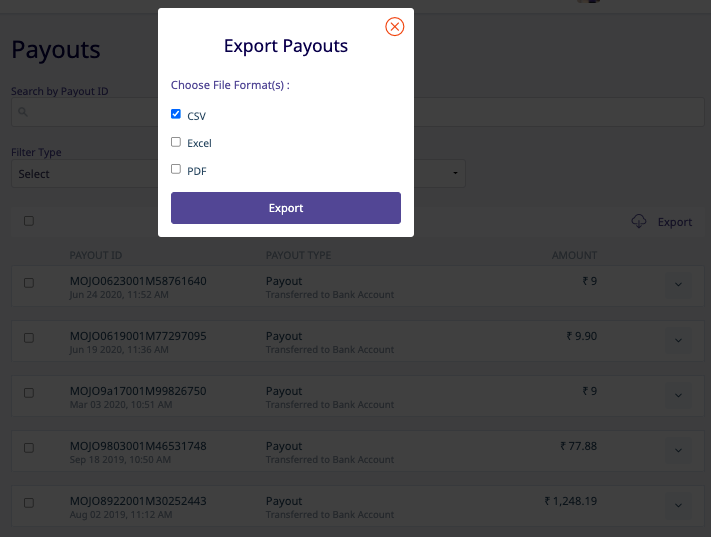This screenshot has width=711, height=537.
Task: Uncheck the CSV format checkbox
Action: [176, 114]
